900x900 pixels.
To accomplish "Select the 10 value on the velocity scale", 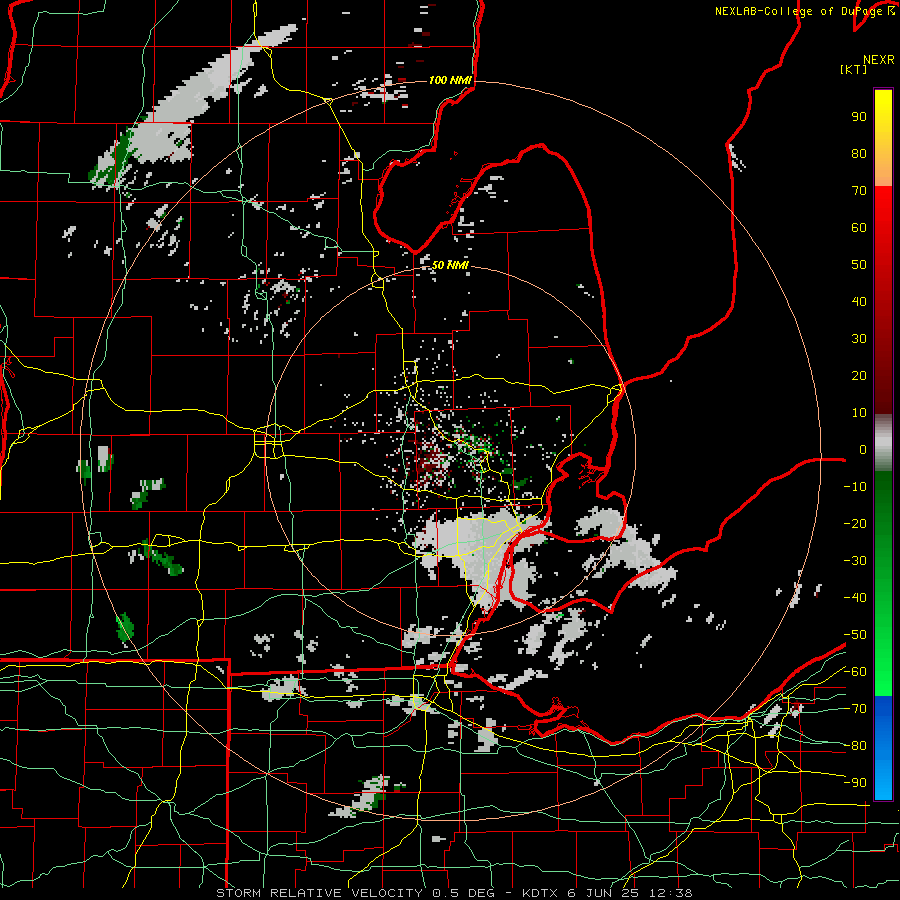I will (x=859, y=413).
